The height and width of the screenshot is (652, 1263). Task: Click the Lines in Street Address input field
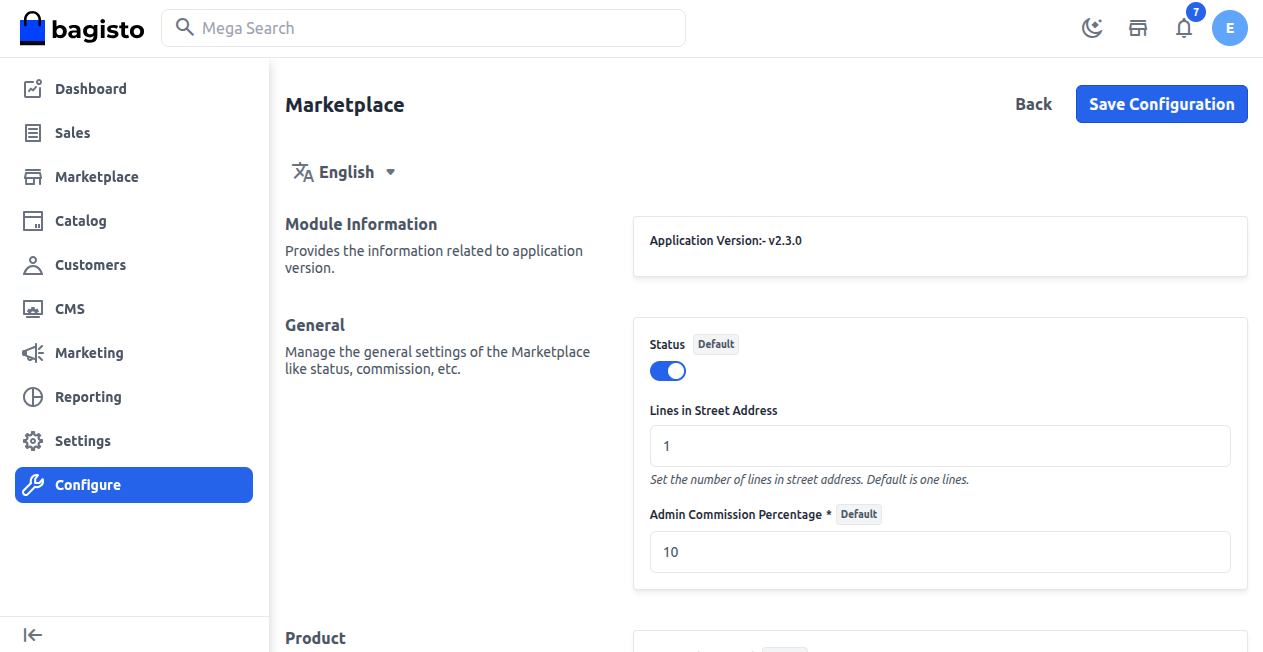[x=940, y=446]
